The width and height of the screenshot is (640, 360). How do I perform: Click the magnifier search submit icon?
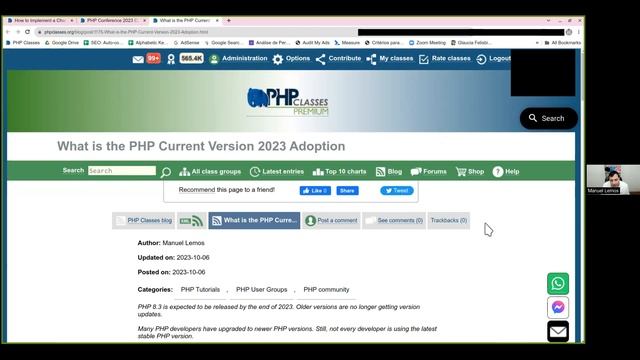165,172
